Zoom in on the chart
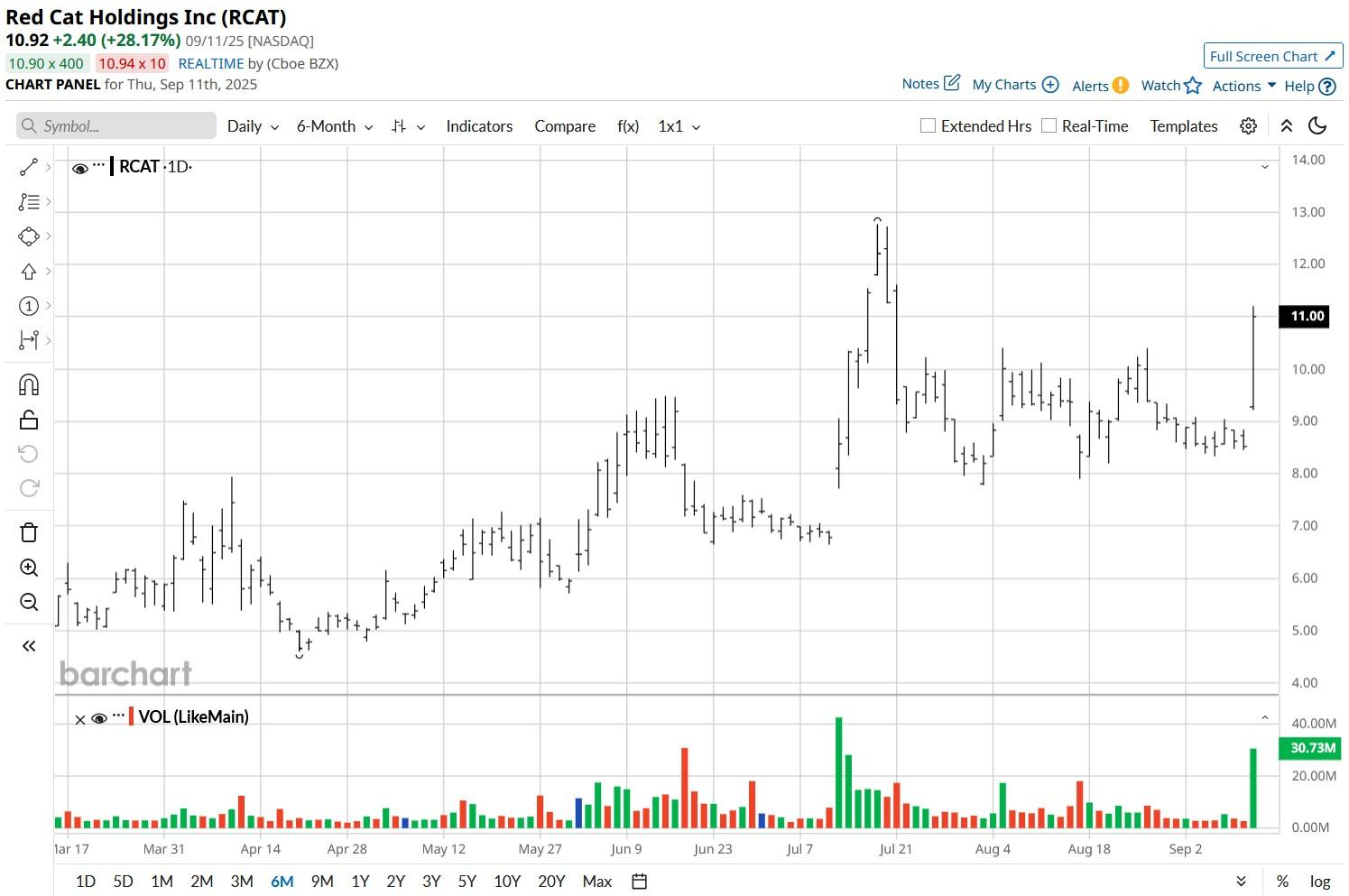Screen dimensions: 1349x896 (x=29, y=568)
